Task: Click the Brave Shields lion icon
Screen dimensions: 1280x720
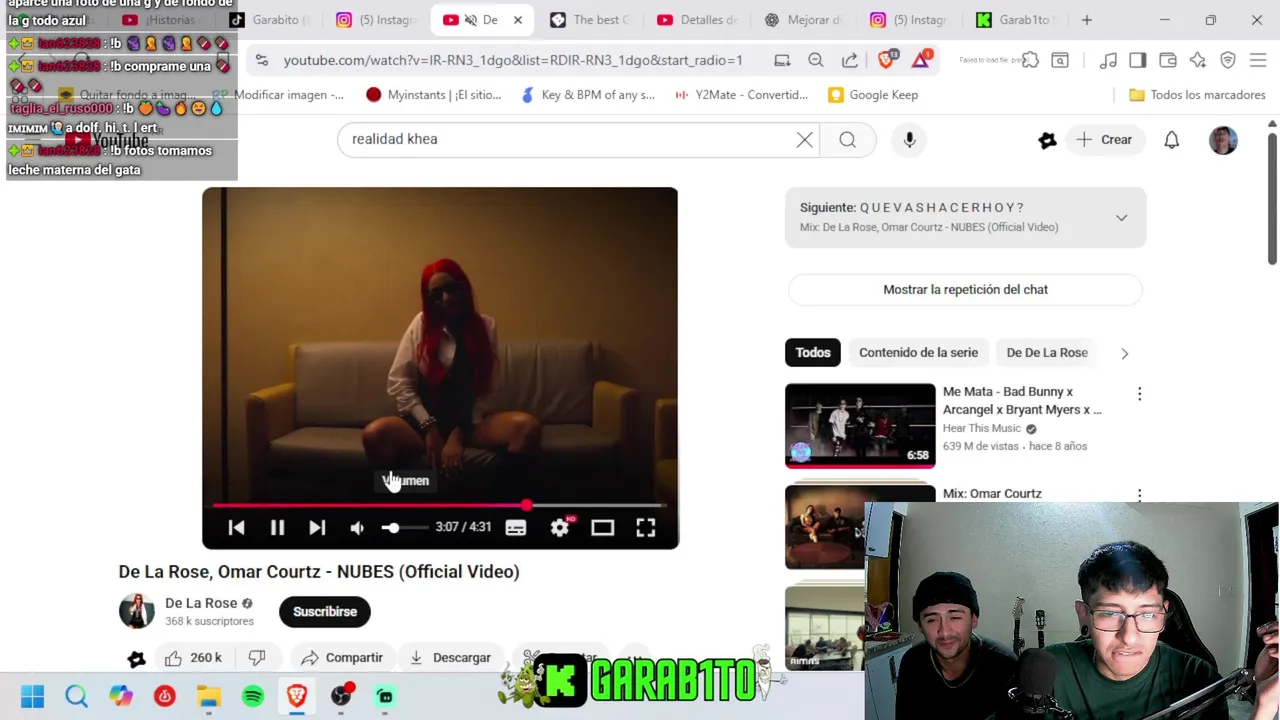Action: click(886, 60)
